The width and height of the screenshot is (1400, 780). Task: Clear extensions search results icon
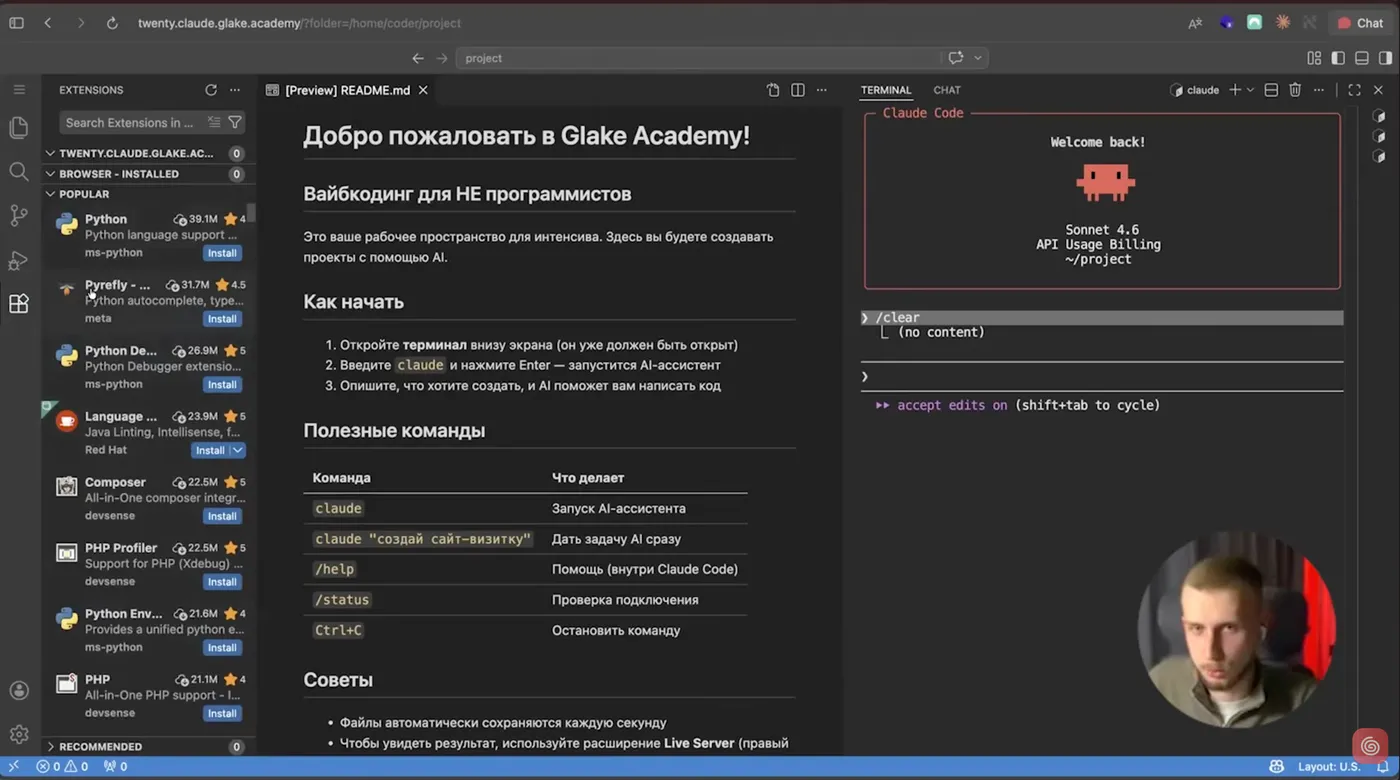tap(214, 122)
